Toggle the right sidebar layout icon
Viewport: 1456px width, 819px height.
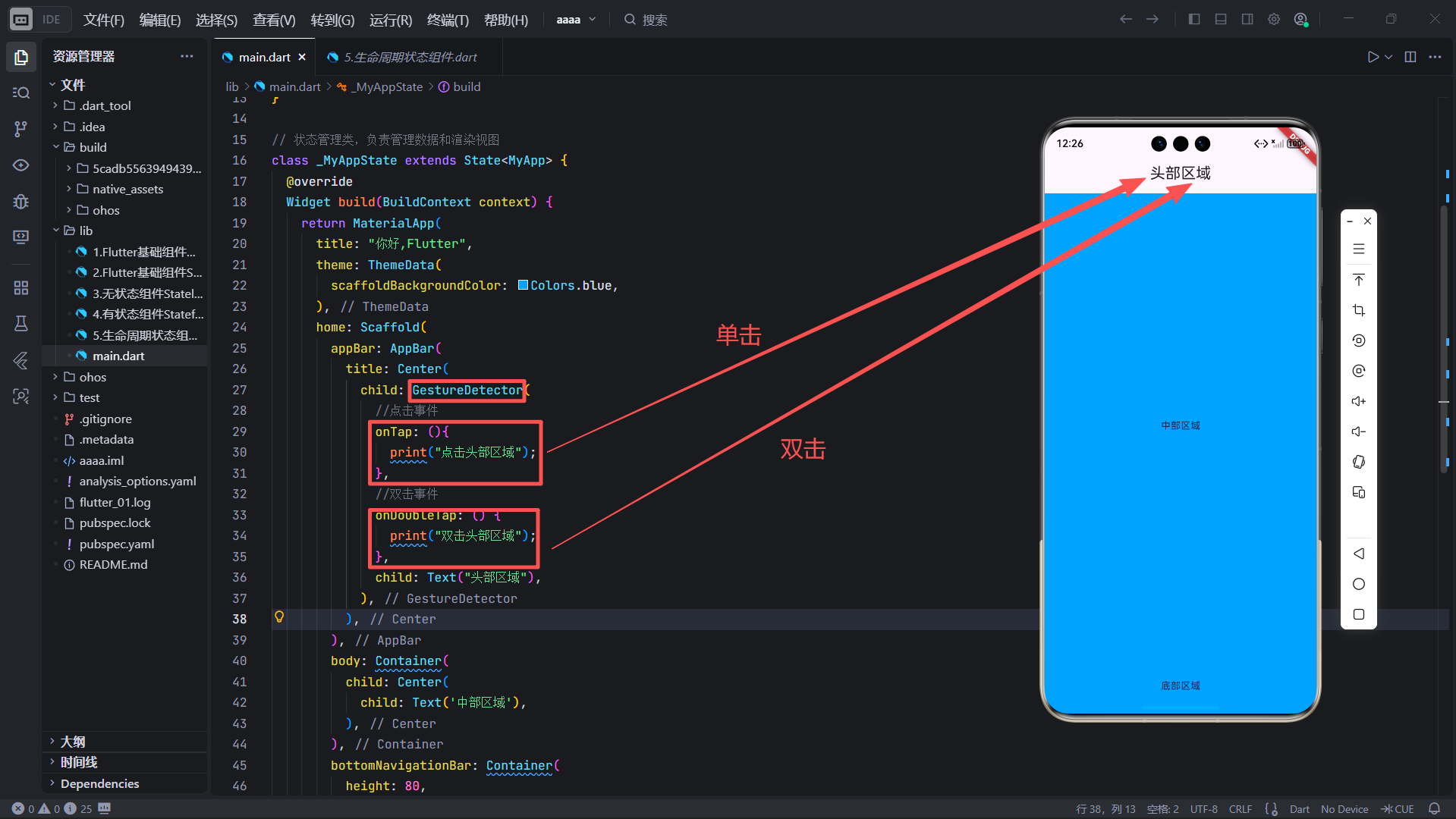click(1247, 19)
